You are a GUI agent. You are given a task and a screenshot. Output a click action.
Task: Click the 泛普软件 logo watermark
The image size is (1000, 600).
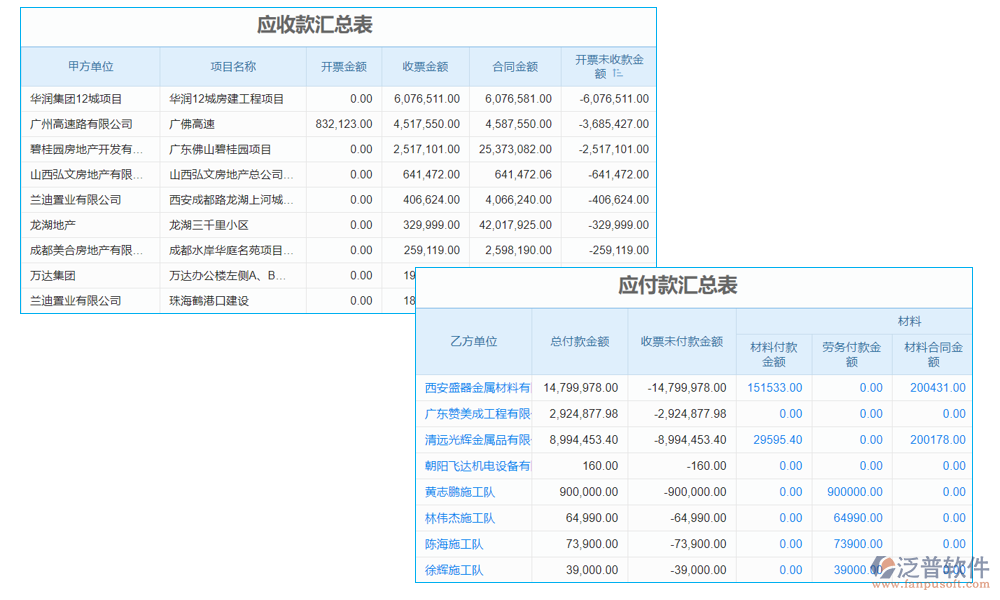pyautogui.click(x=932, y=566)
